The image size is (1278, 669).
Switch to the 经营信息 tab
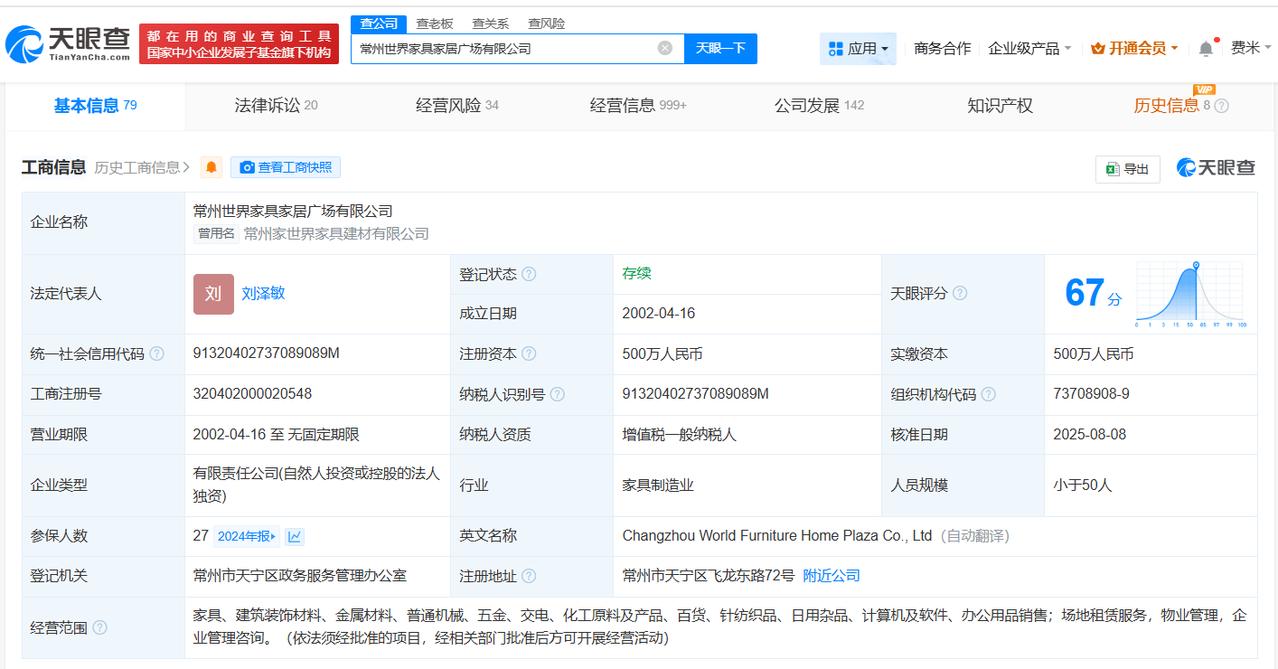pos(638,106)
